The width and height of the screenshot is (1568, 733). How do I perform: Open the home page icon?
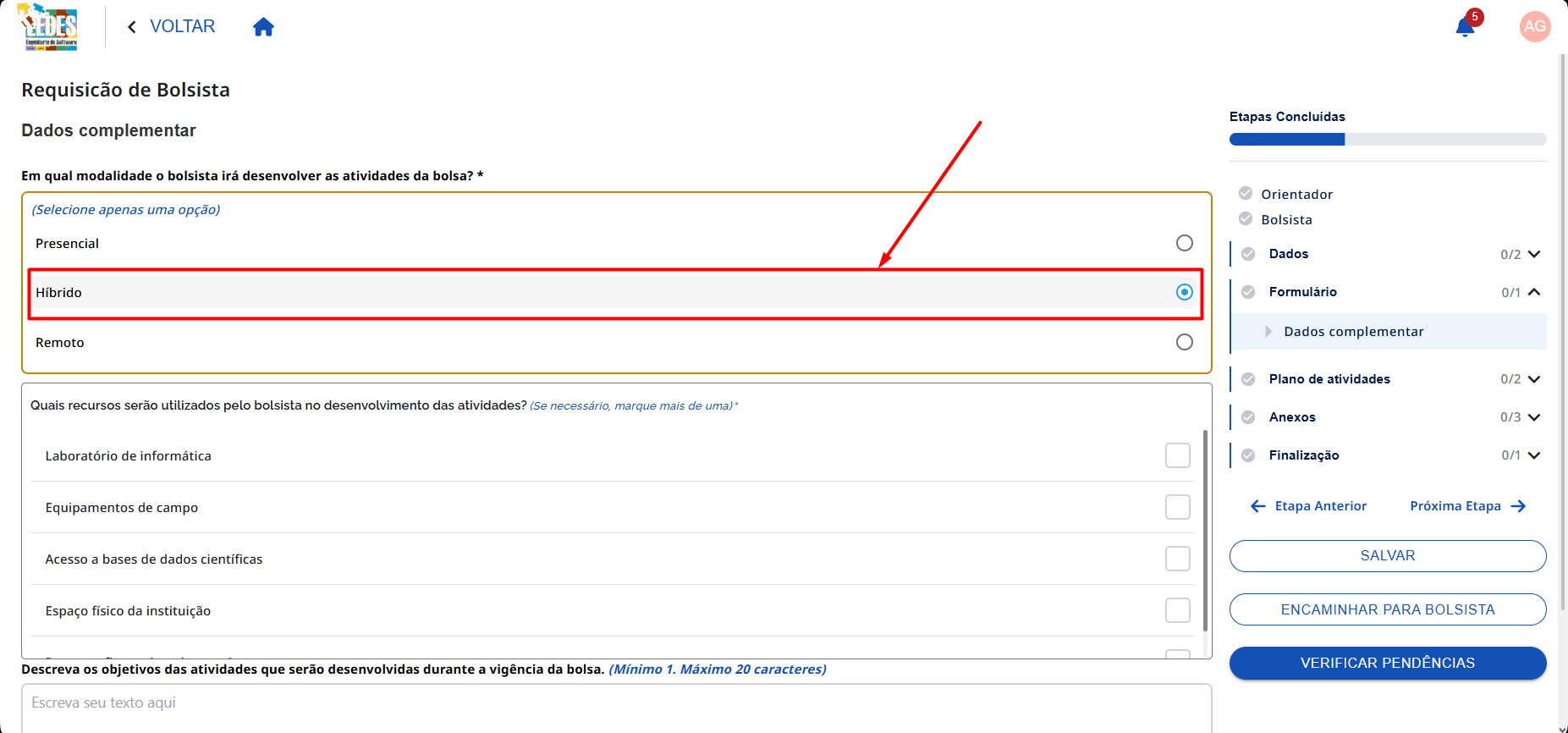tap(263, 27)
